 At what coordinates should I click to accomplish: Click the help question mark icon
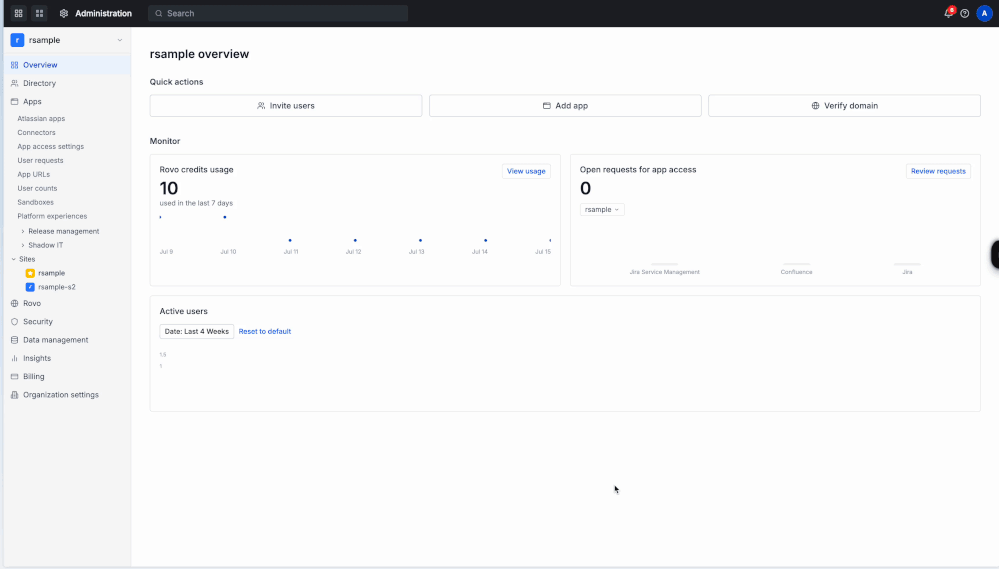coord(965,13)
